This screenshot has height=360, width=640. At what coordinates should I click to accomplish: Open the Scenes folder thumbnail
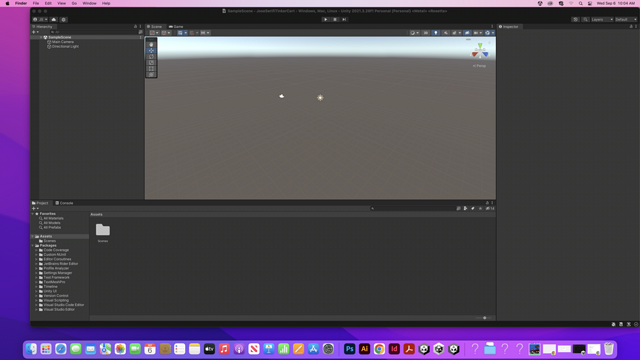(103, 230)
